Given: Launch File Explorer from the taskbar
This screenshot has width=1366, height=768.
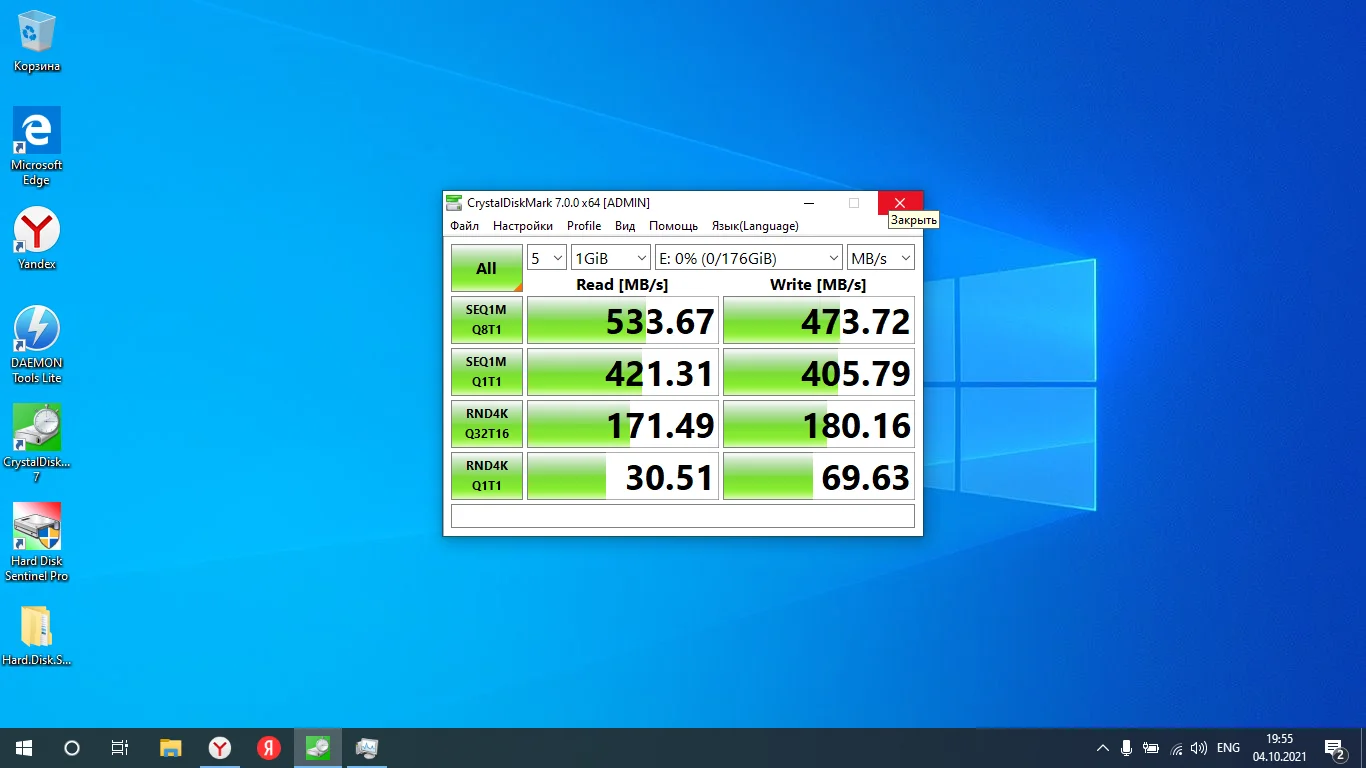Looking at the screenshot, I should pyautogui.click(x=171, y=748).
